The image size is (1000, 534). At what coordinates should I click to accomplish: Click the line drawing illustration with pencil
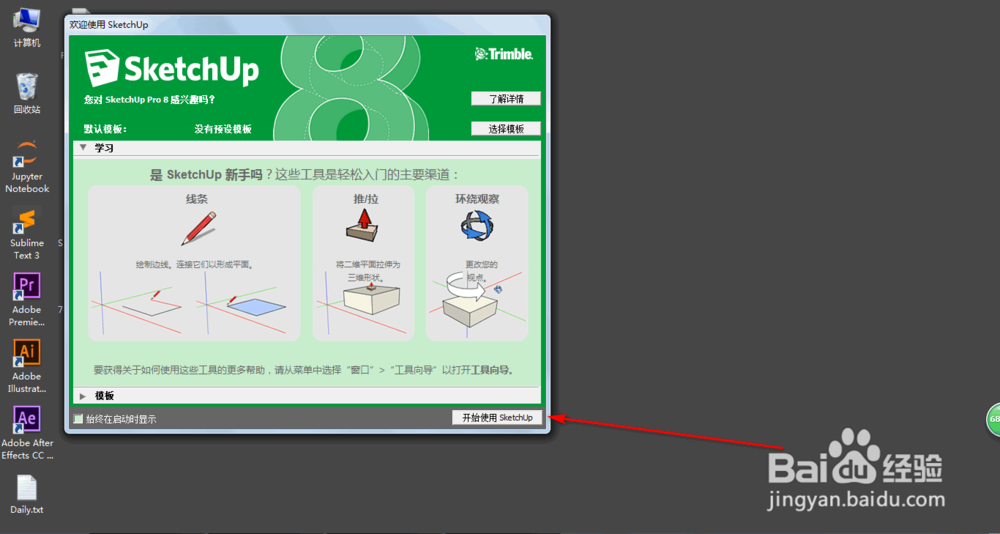(x=137, y=302)
